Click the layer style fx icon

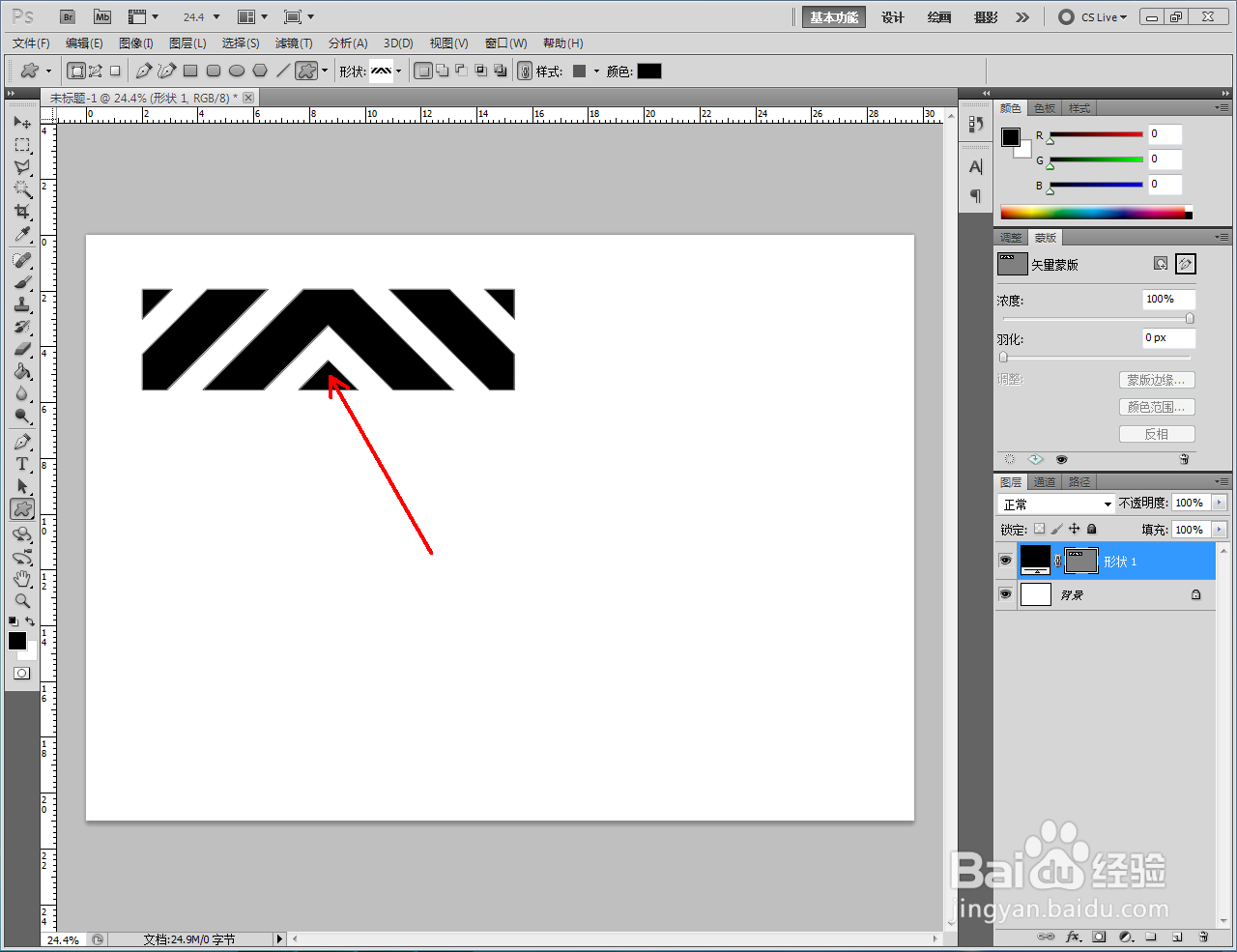tap(1073, 937)
